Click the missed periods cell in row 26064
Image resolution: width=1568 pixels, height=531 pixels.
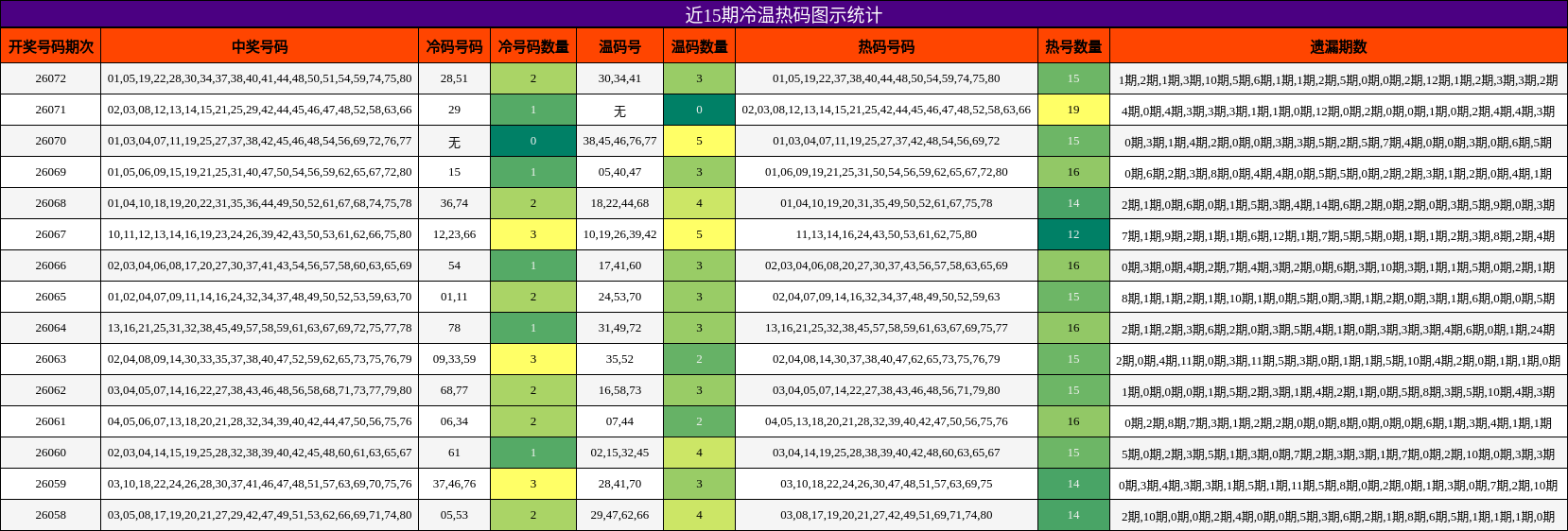point(1338,328)
